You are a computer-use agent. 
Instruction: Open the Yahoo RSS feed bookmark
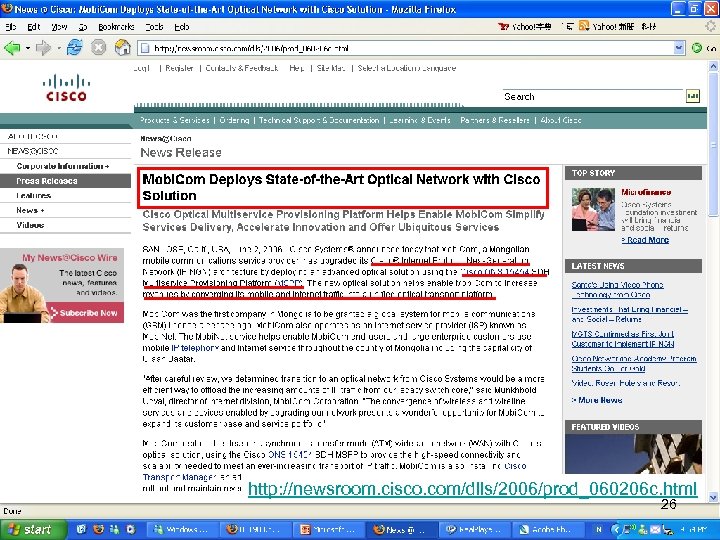606,27
